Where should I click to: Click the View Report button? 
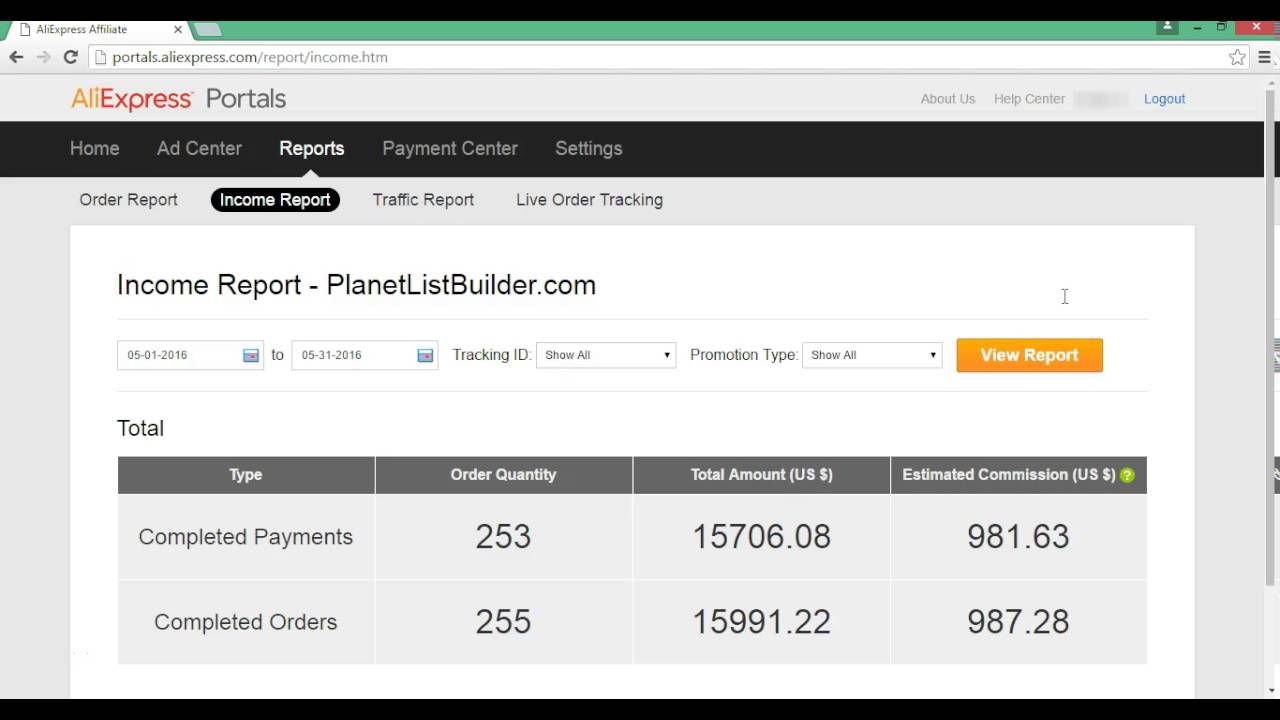point(1029,355)
